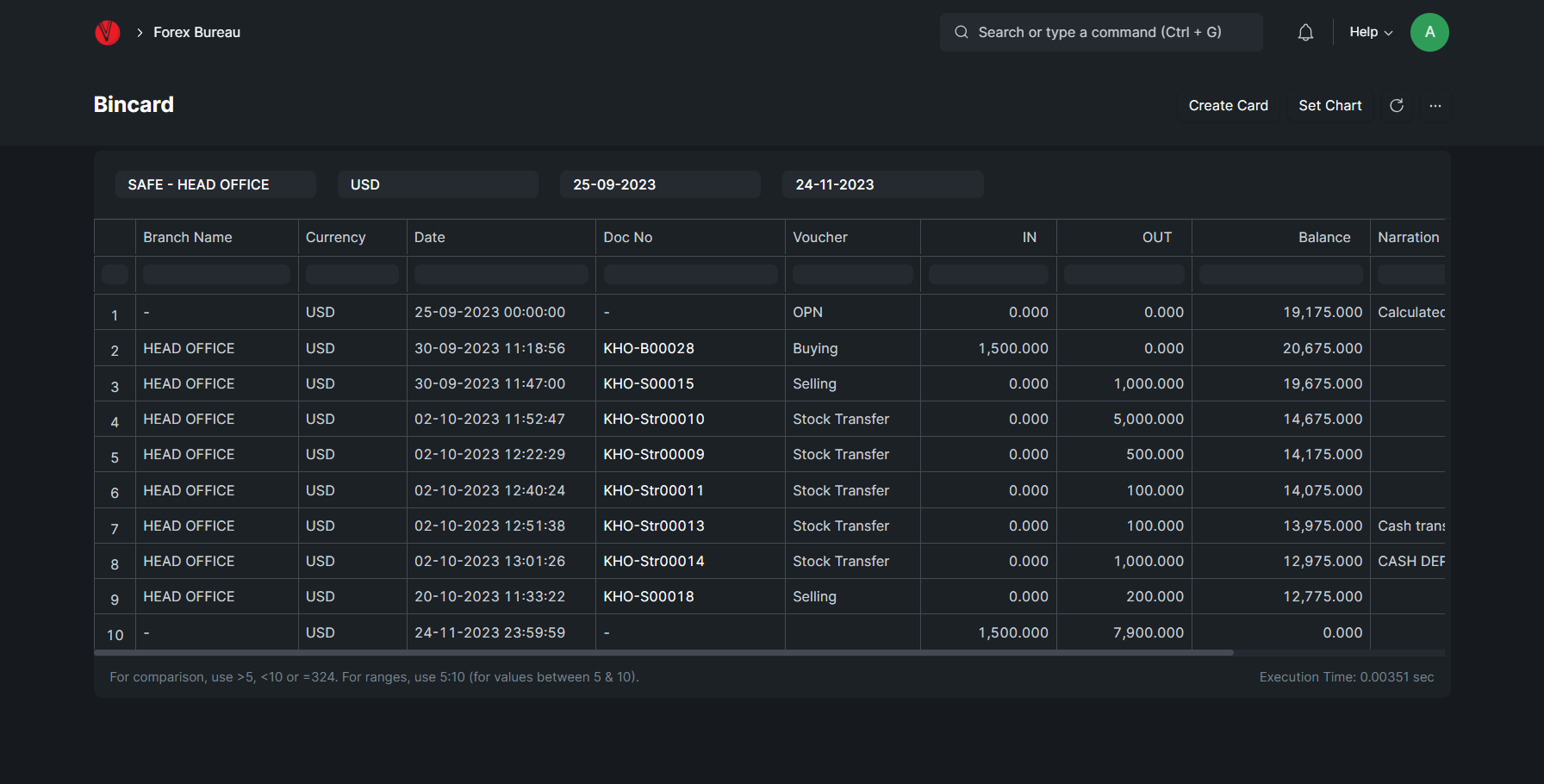Screen dimensions: 1544x784
Task: Open the user avatar A
Action: 1429,32
